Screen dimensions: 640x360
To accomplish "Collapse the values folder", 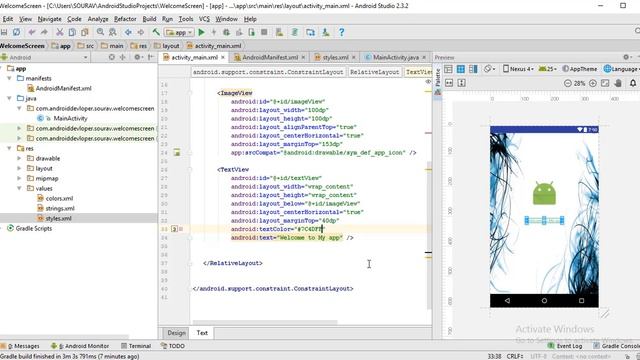I will pos(19,188).
